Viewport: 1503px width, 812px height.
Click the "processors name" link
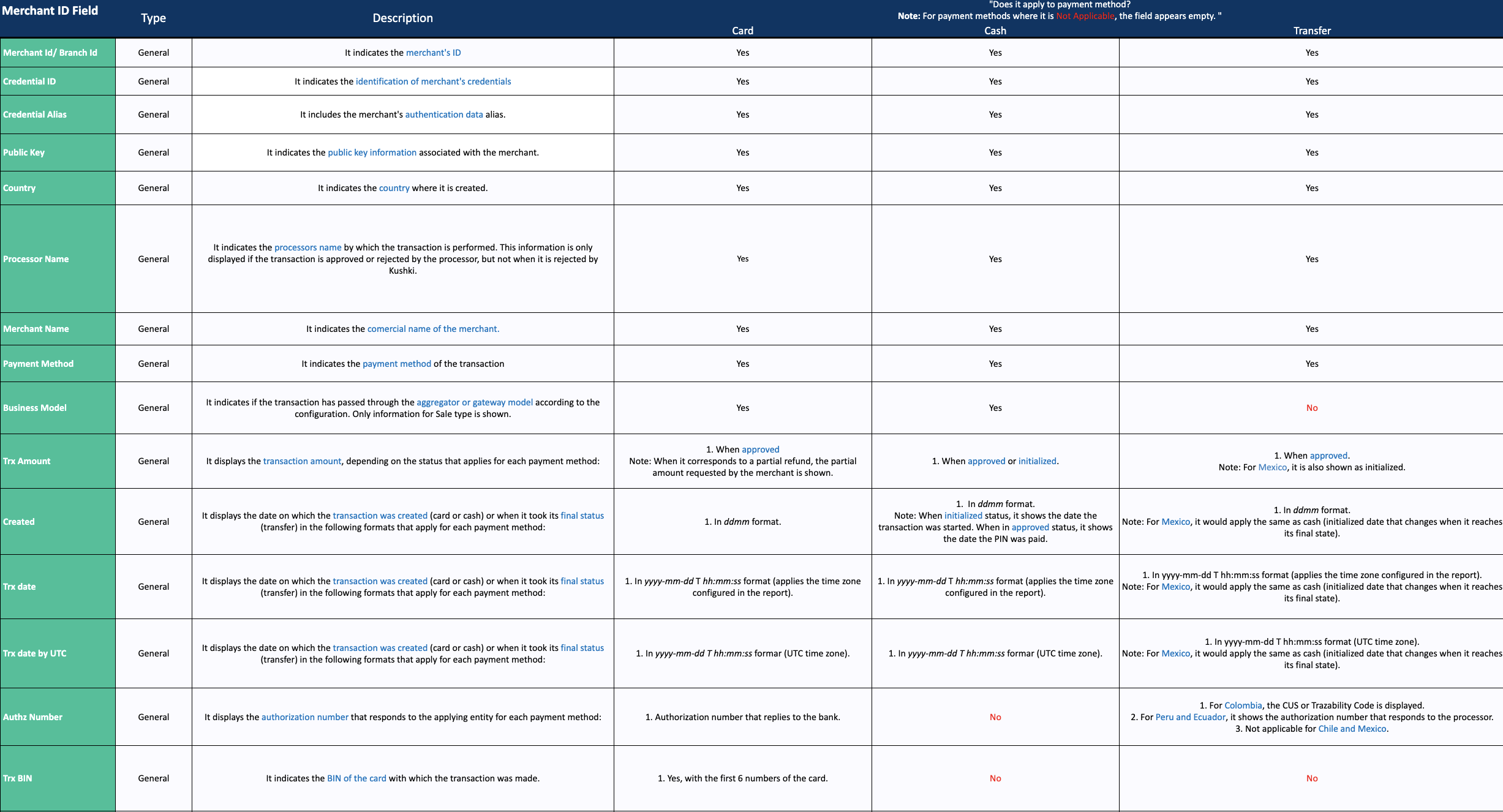coord(307,247)
